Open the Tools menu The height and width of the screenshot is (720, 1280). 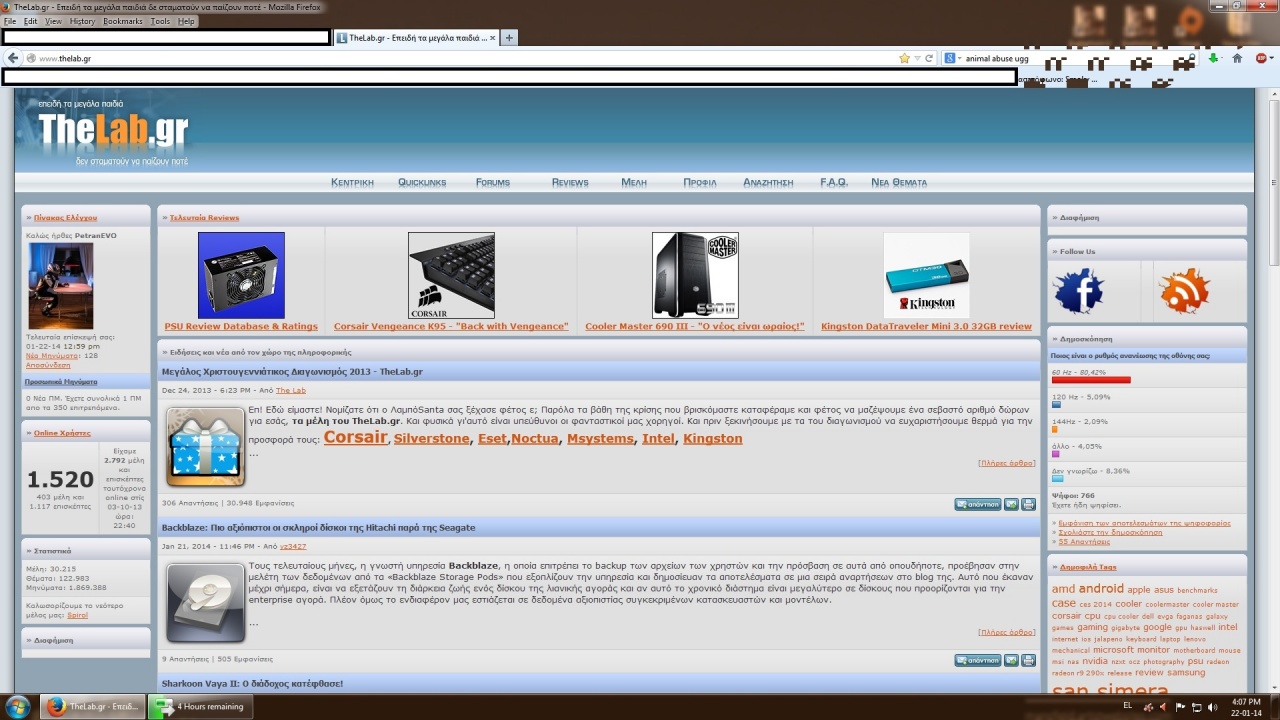160,21
